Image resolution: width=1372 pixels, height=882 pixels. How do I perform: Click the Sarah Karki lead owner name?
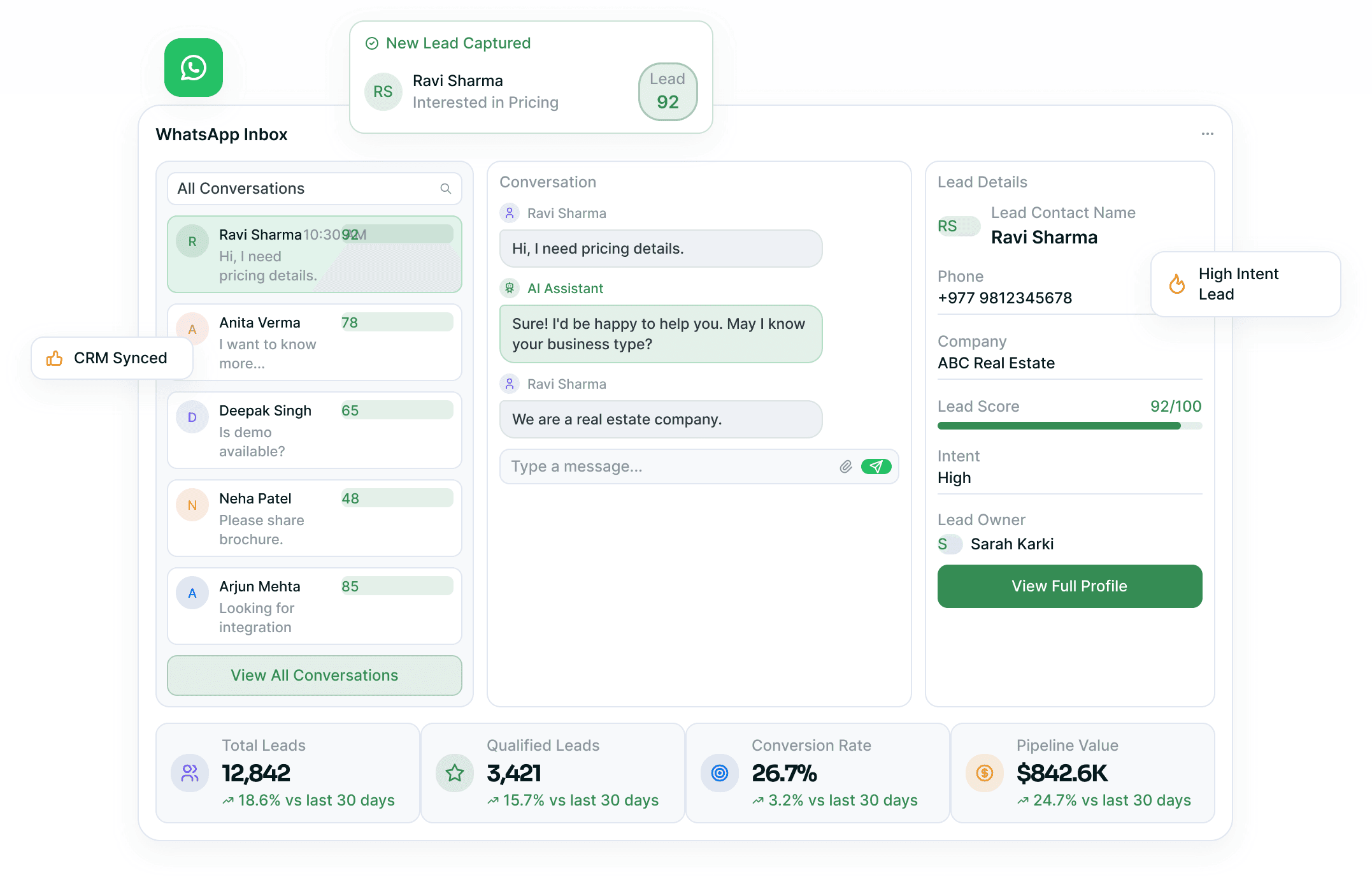click(x=1012, y=544)
